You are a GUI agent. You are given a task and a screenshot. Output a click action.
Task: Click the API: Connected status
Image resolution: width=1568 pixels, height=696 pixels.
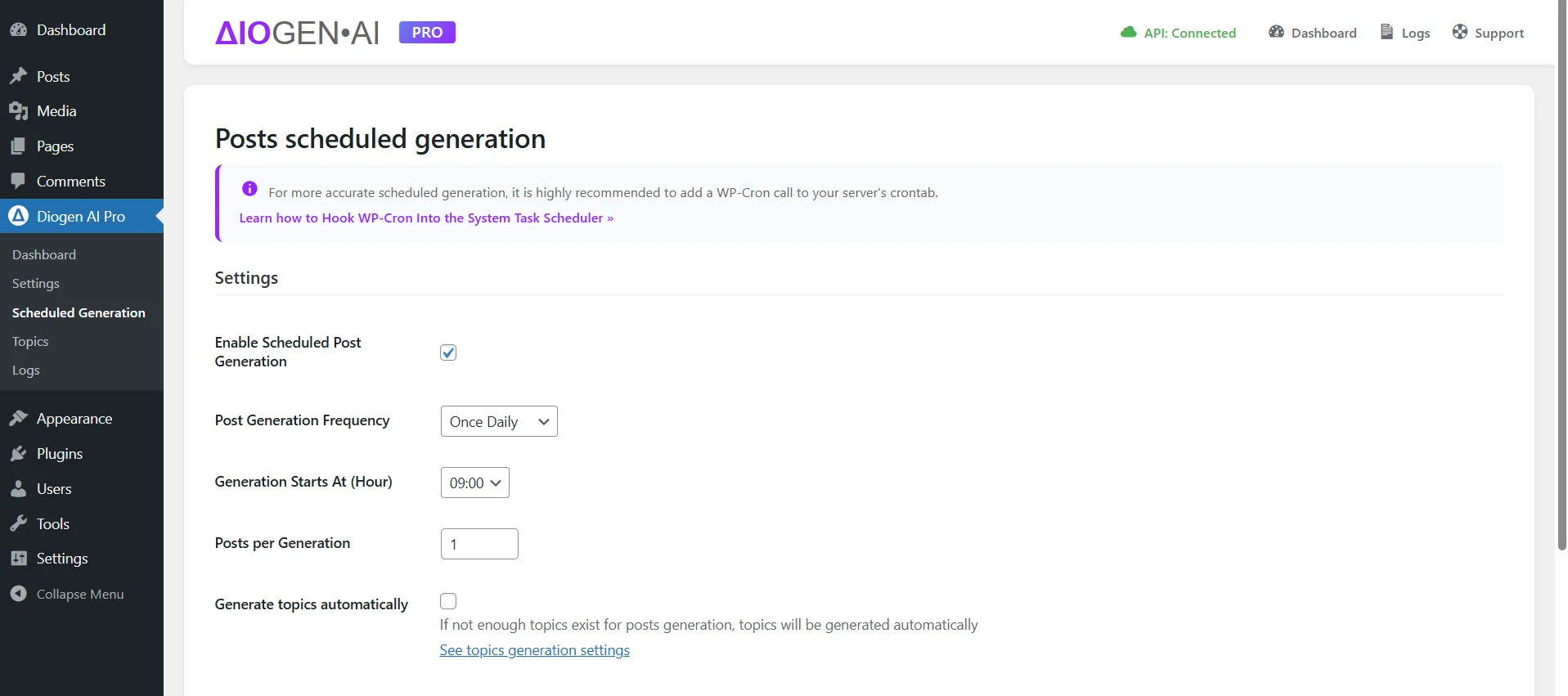(1179, 33)
